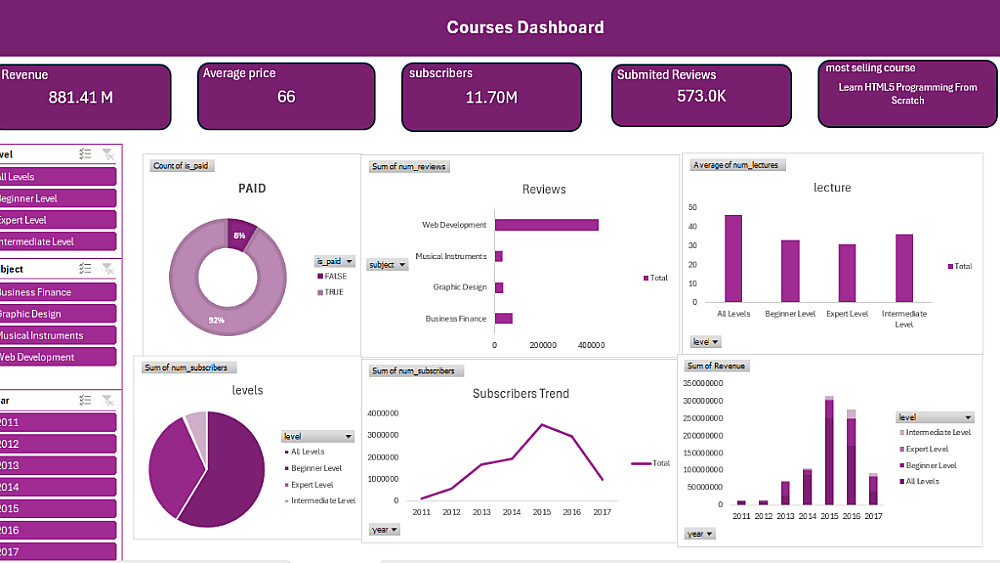Select year 2015 in slicer
The height and width of the screenshot is (563, 1000).
pos(57,509)
